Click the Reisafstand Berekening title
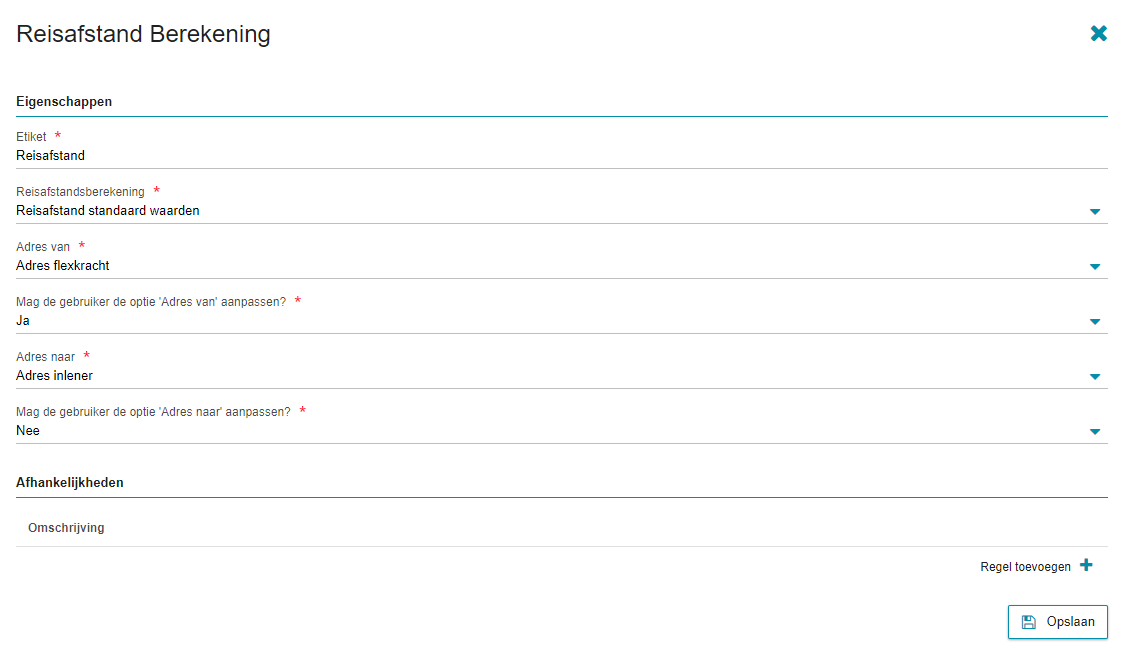This screenshot has width=1130, height=660. [143, 34]
